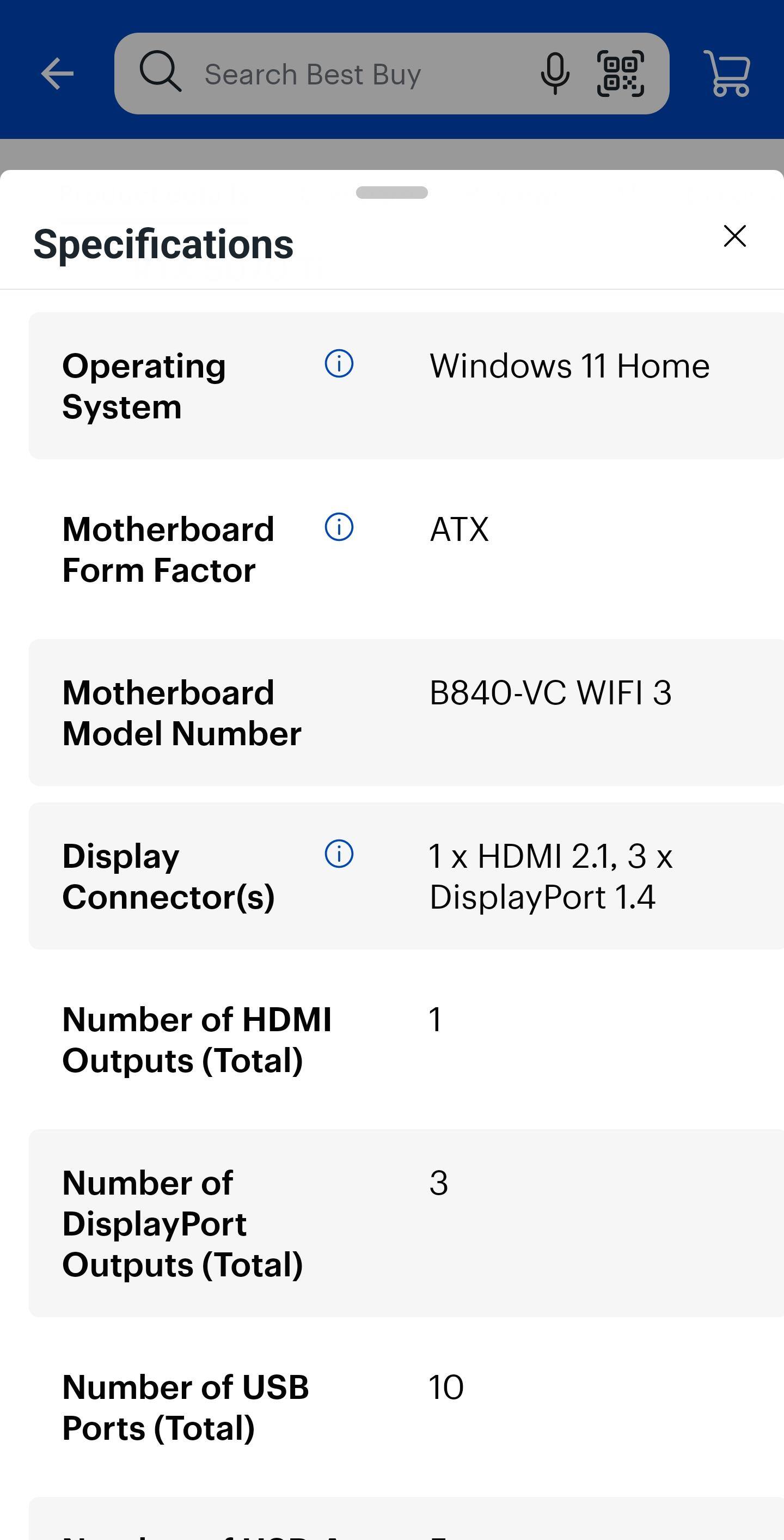Tap the Number of USB Ports label
784x1540 pixels.
[185, 1407]
